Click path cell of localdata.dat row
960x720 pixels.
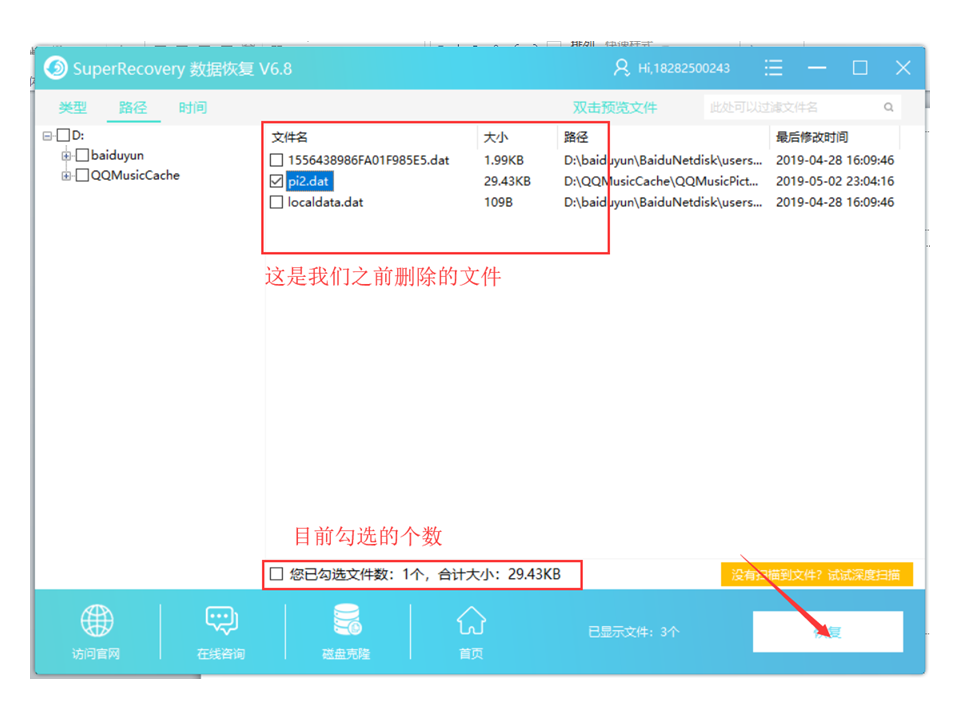[x=663, y=202]
